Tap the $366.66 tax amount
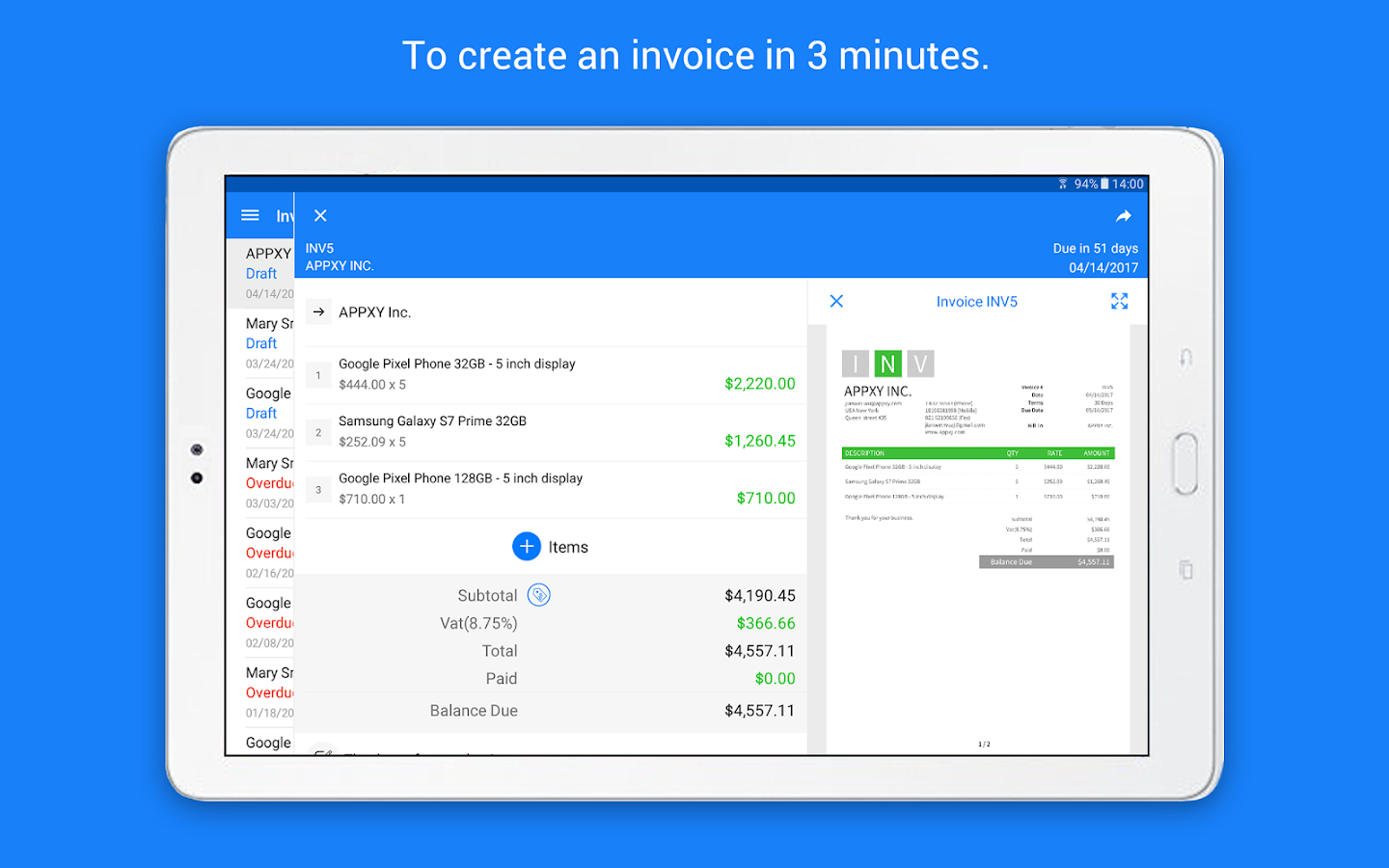Image resolution: width=1389 pixels, height=868 pixels. coord(766,623)
